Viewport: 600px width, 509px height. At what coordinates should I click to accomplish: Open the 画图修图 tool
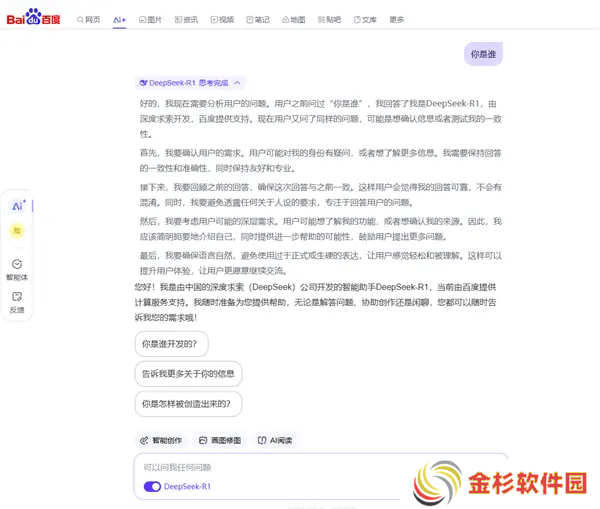[x=220, y=440]
